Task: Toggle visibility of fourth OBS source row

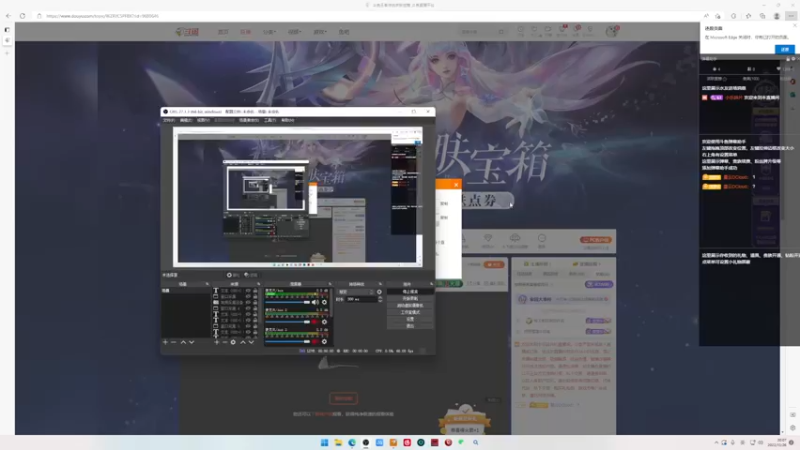Action: point(248,309)
